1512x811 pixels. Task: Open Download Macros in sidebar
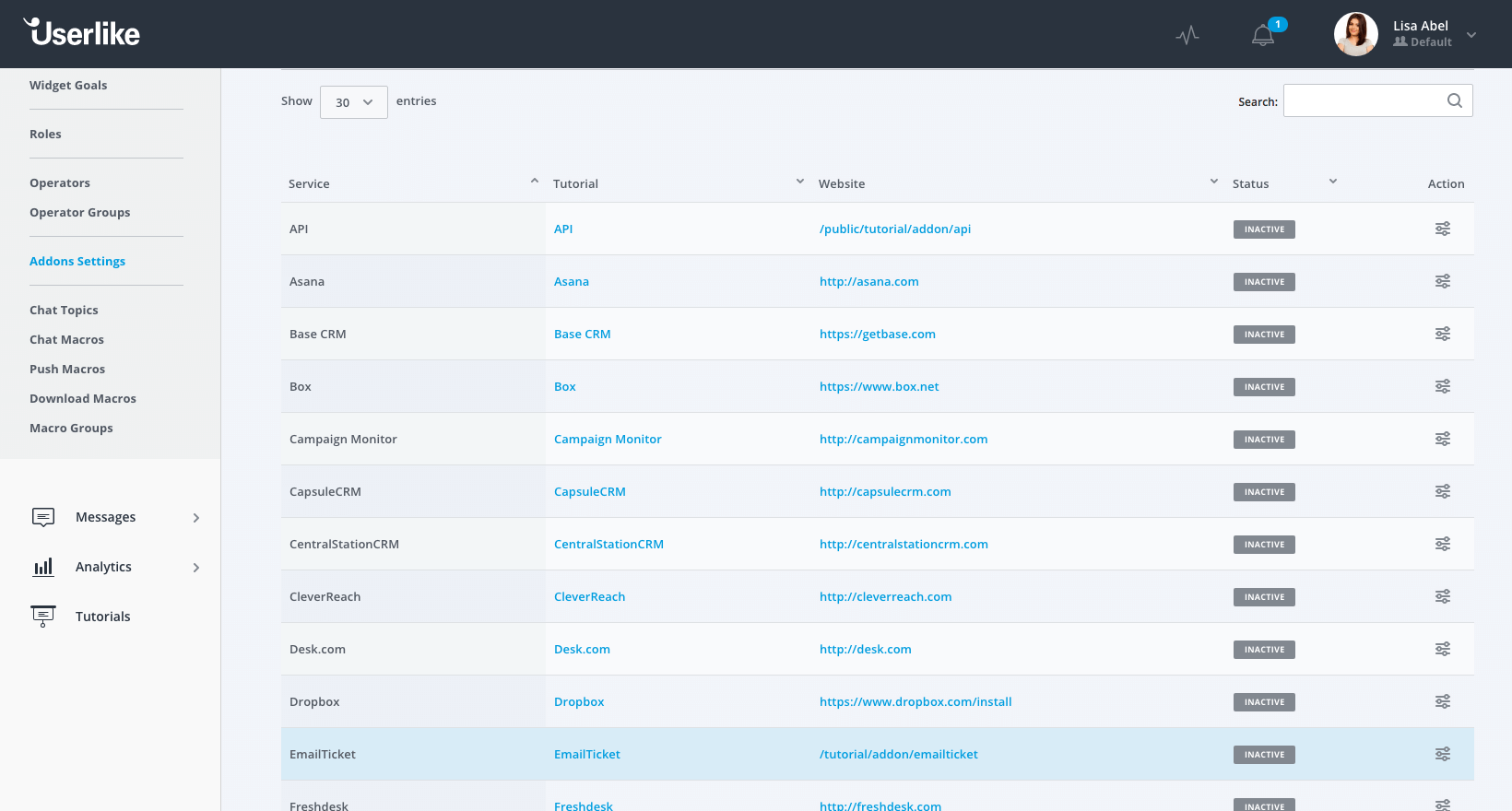[83, 398]
